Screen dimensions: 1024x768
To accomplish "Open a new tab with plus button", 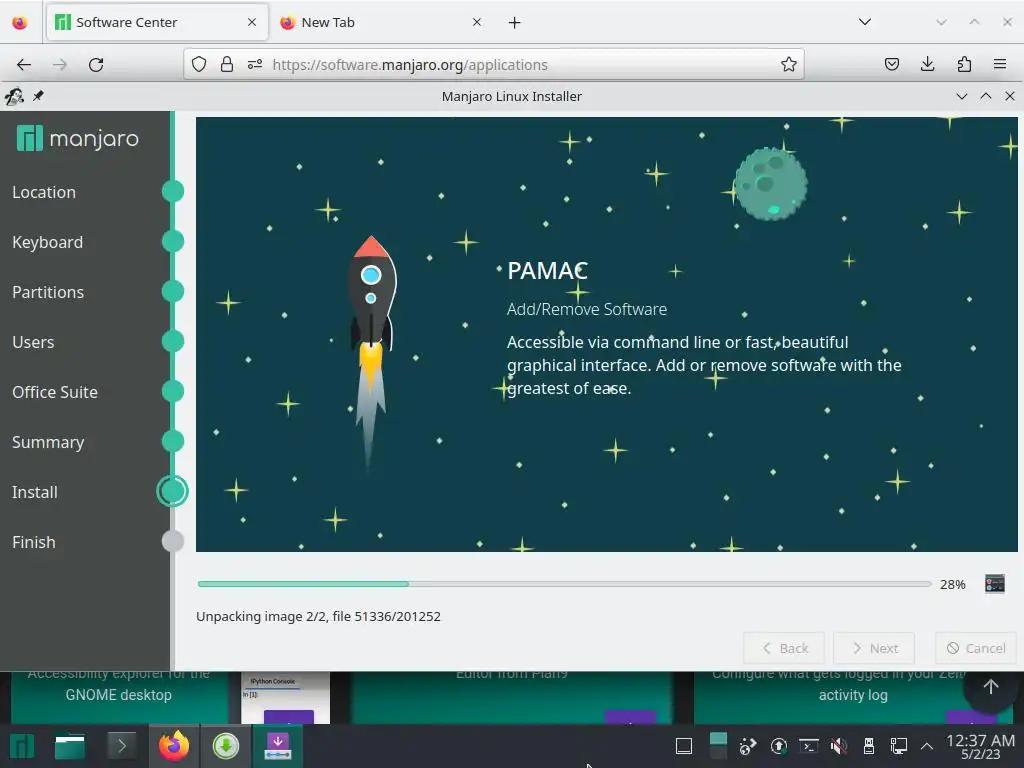I will tap(515, 23).
